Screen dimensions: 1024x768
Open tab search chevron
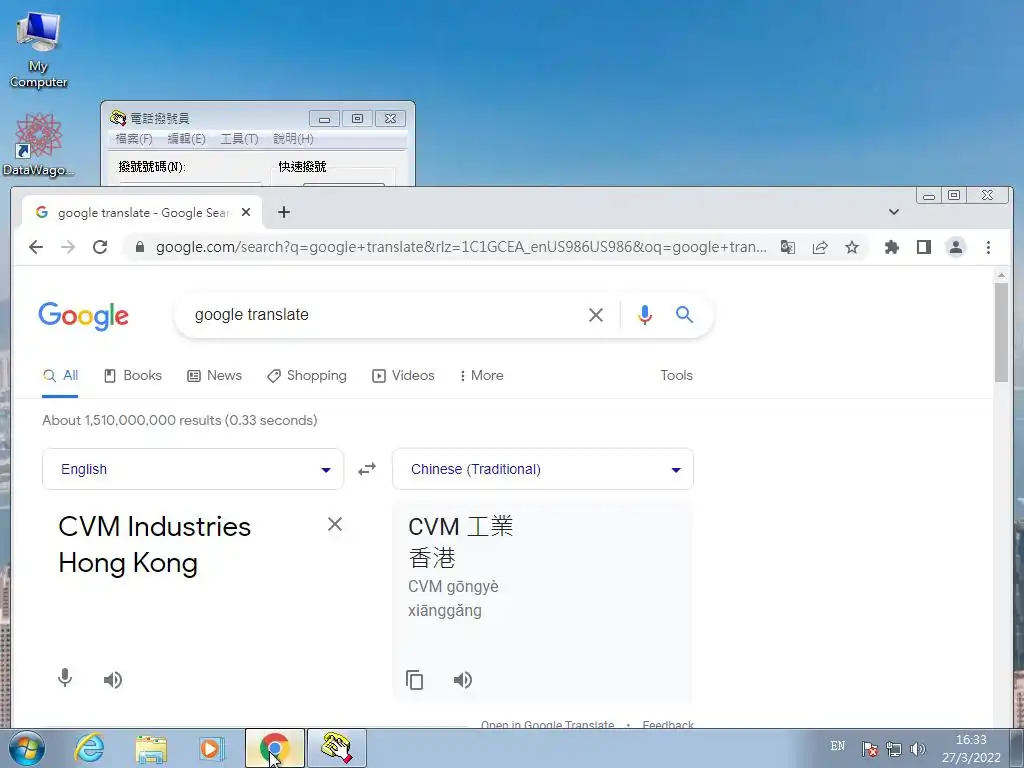(894, 212)
